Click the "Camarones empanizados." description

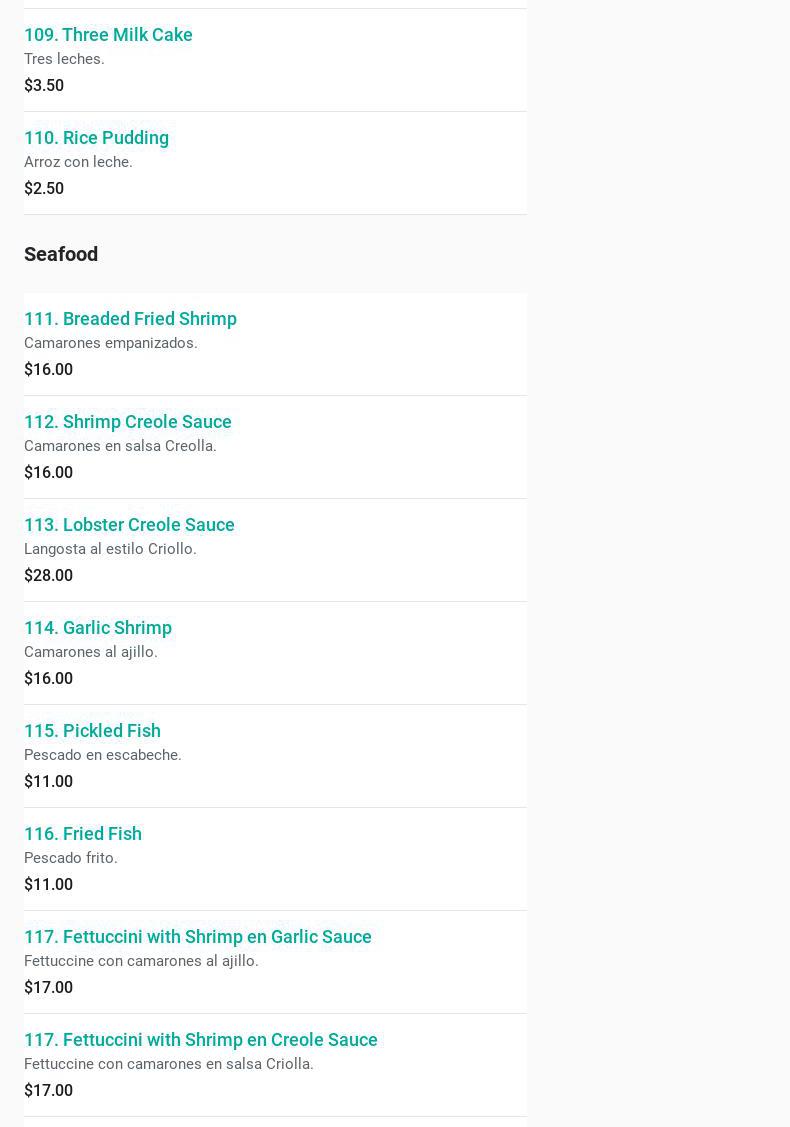coord(111,343)
